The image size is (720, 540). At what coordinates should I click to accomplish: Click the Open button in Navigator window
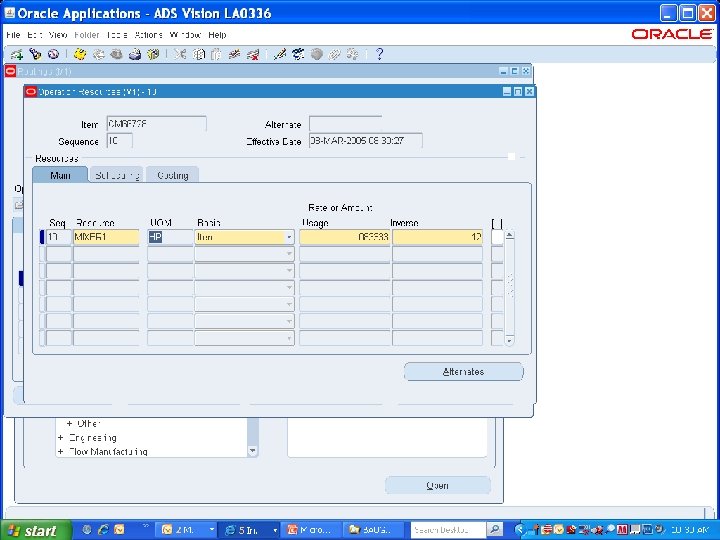pos(438,485)
